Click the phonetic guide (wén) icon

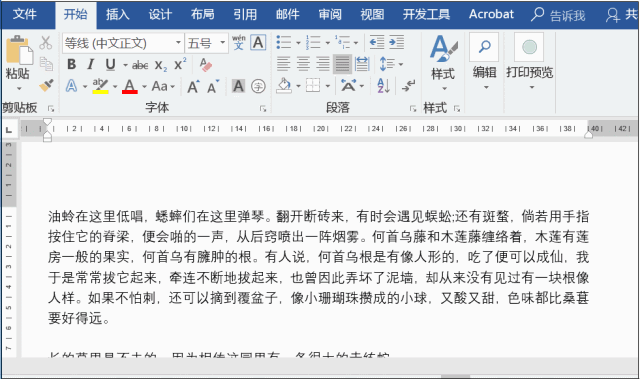click(239, 42)
